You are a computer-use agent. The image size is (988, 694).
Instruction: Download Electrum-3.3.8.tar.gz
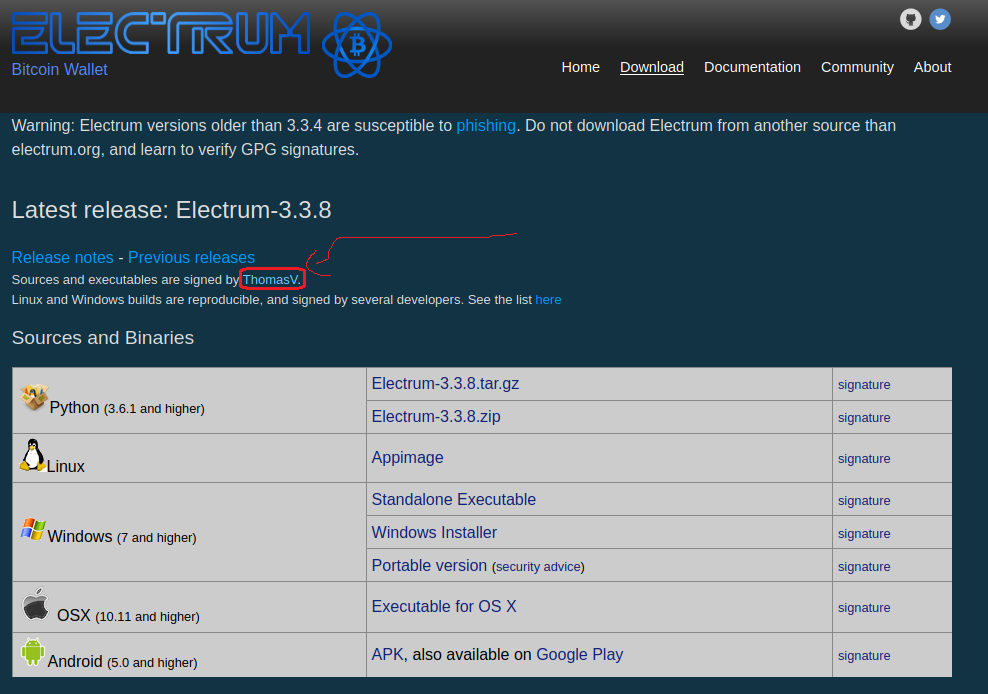click(x=445, y=383)
